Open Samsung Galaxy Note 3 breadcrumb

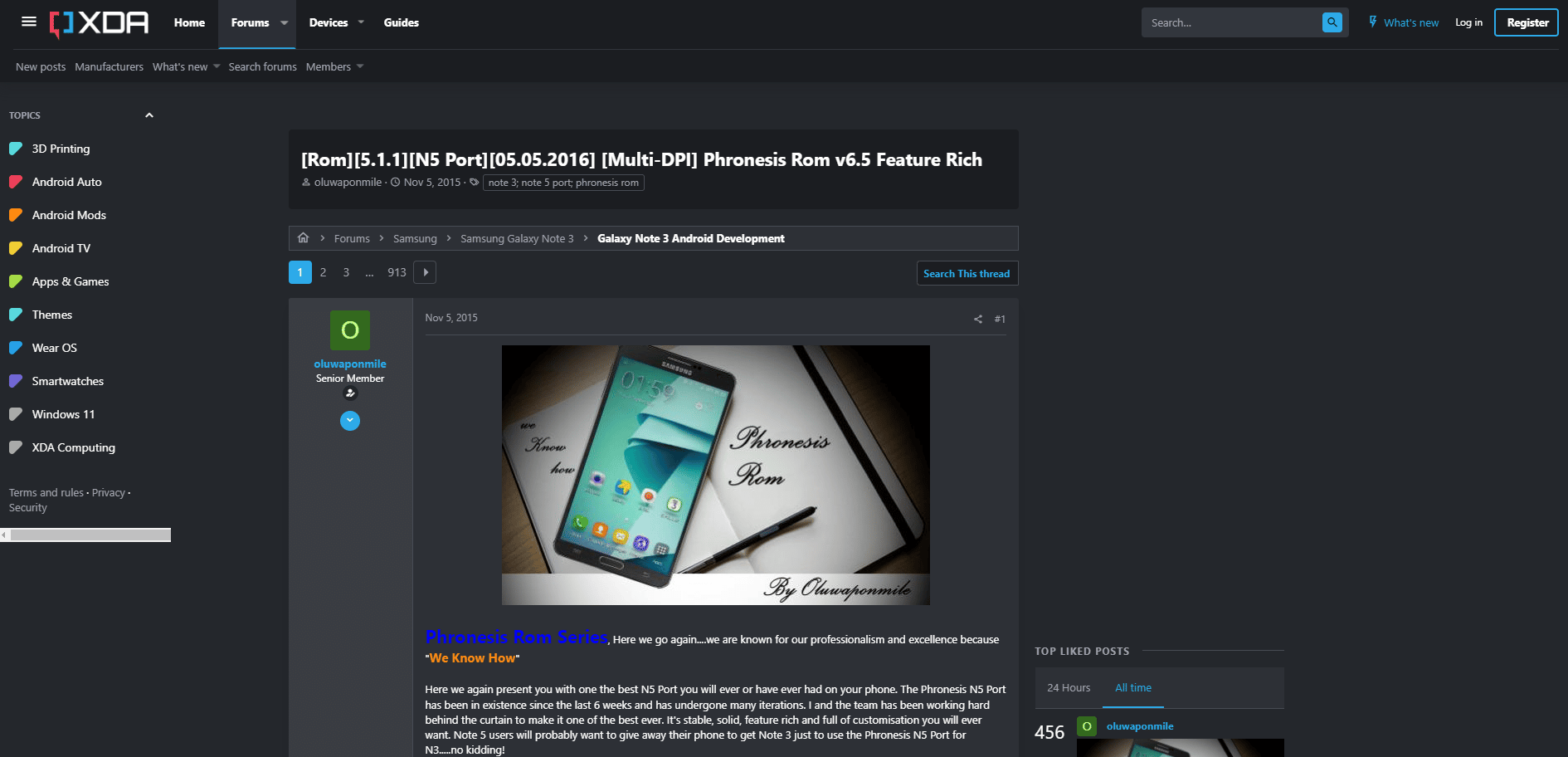pos(517,238)
